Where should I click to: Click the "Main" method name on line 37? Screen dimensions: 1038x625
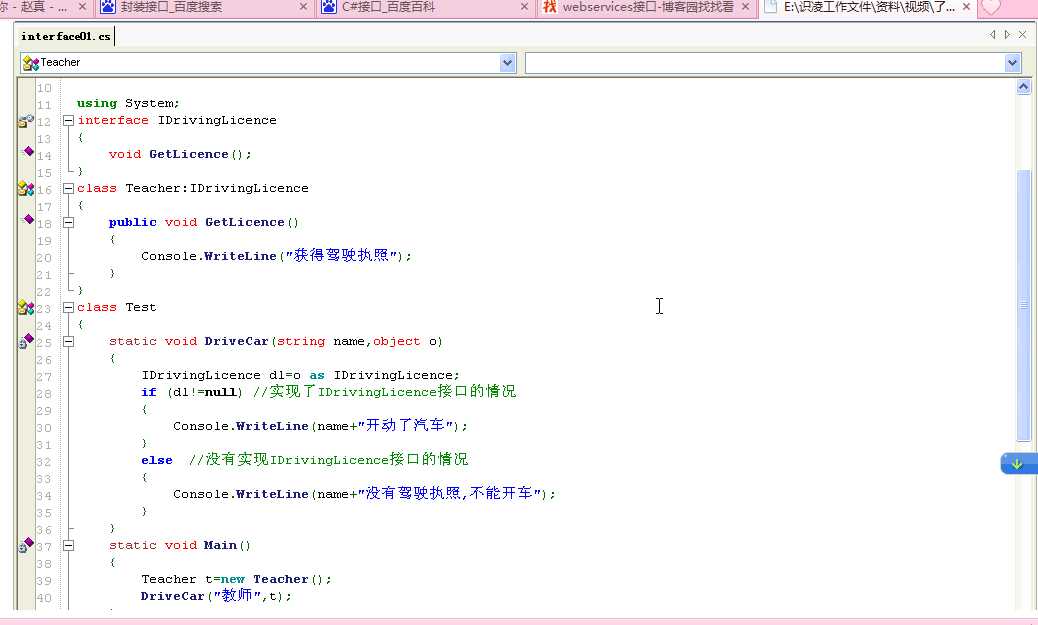coord(220,545)
